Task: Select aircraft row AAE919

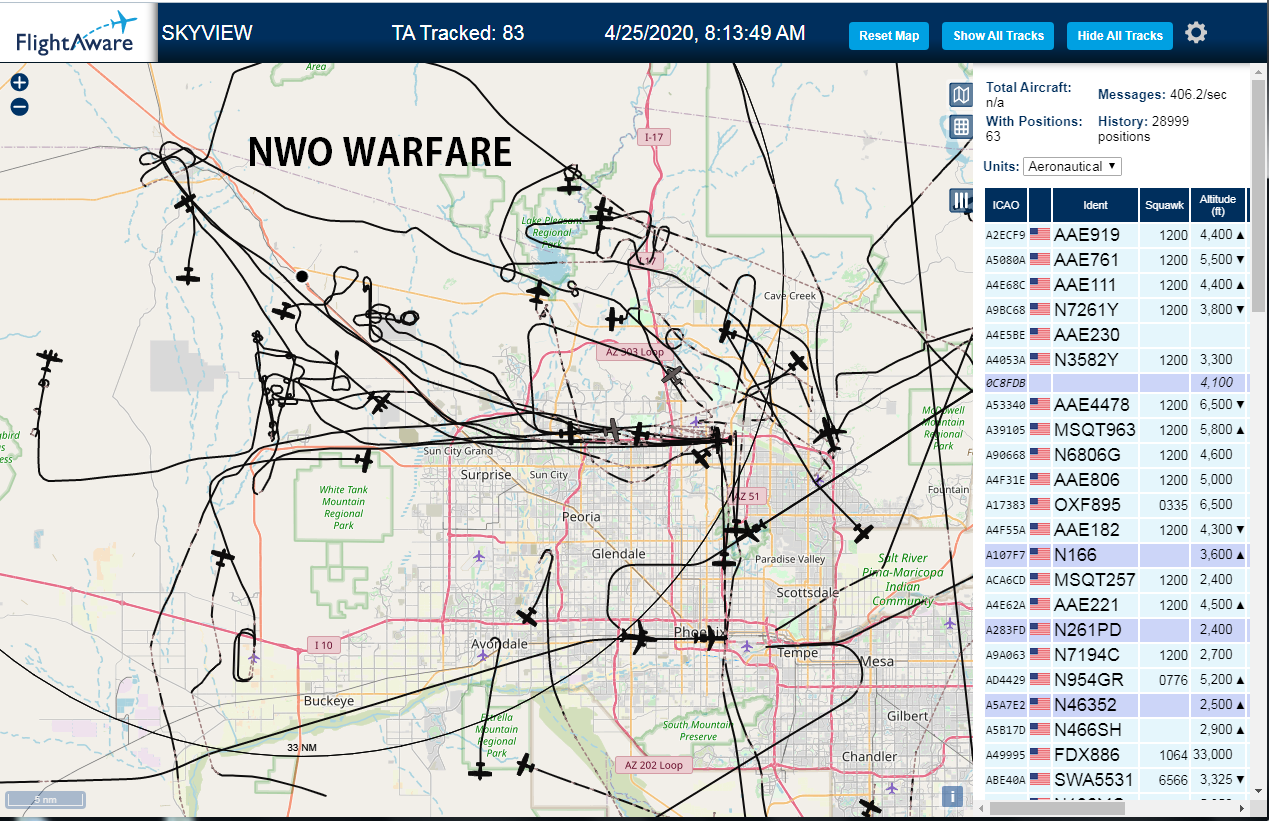Action: pyautogui.click(x=1116, y=235)
